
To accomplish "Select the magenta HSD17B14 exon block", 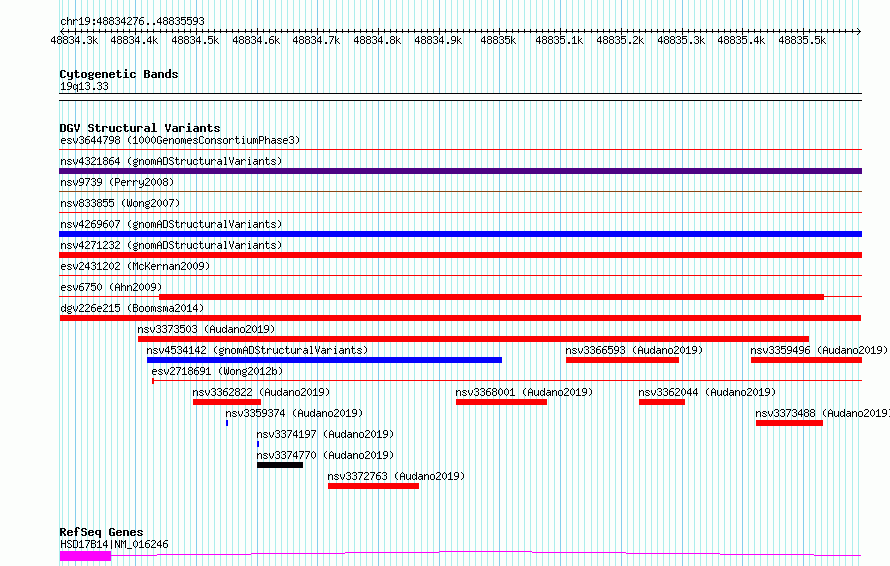I will [85, 556].
